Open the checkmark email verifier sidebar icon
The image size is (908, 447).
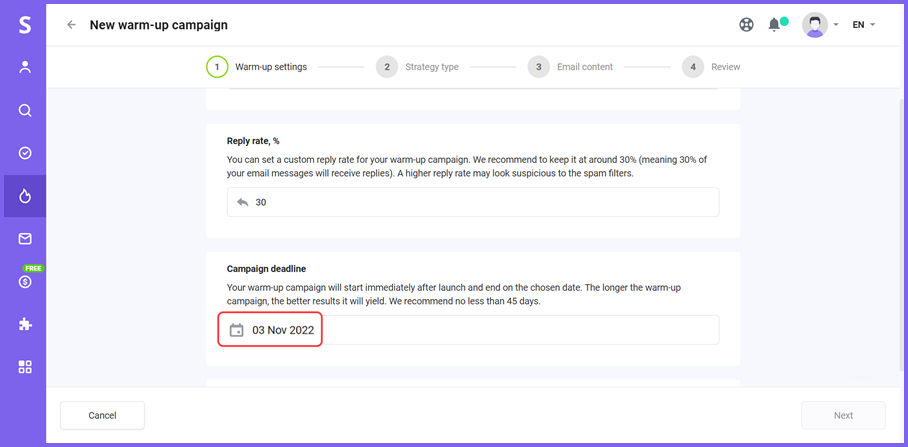click(25, 153)
